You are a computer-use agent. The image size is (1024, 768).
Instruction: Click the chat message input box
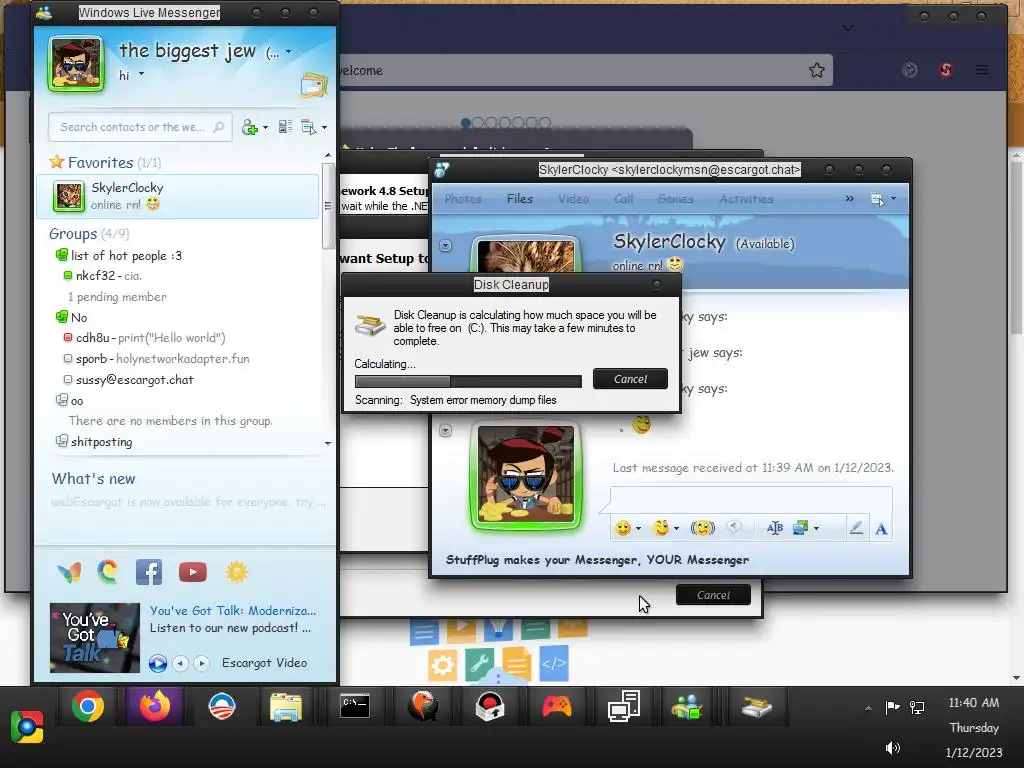[x=751, y=500]
